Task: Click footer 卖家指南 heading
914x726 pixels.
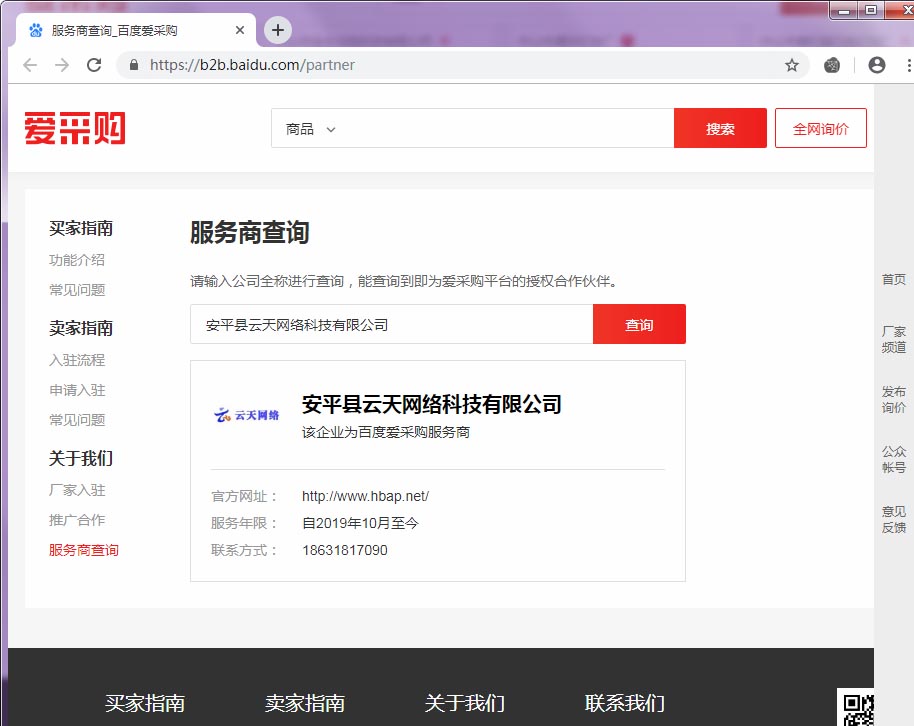Action: coord(305,703)
